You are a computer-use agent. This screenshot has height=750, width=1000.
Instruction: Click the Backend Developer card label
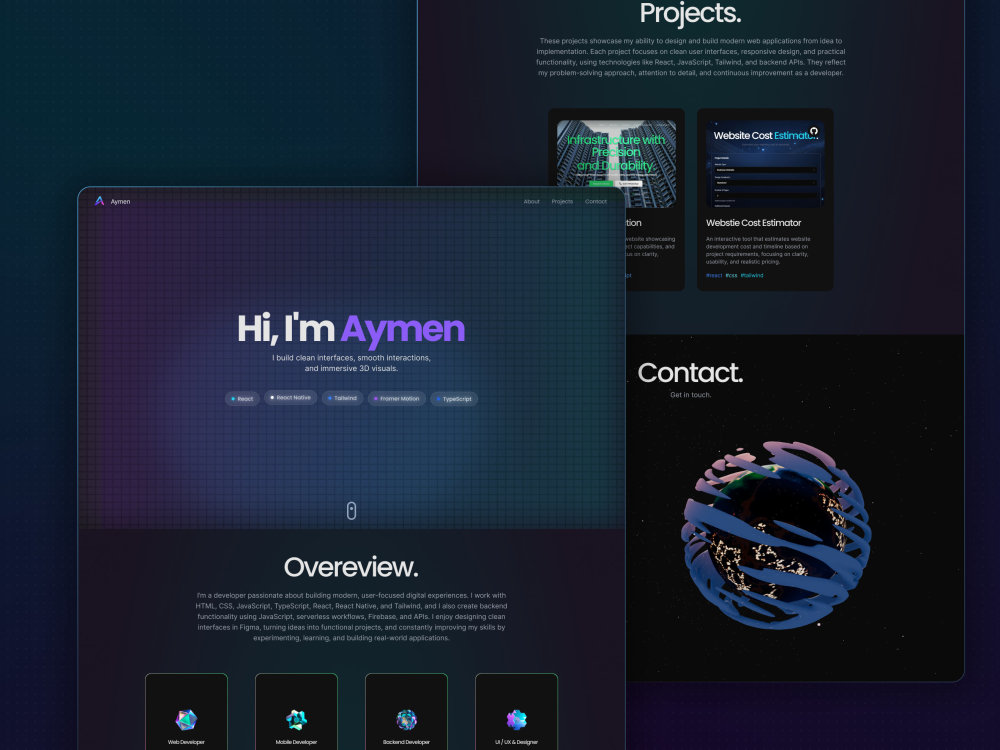click(406, 742)
